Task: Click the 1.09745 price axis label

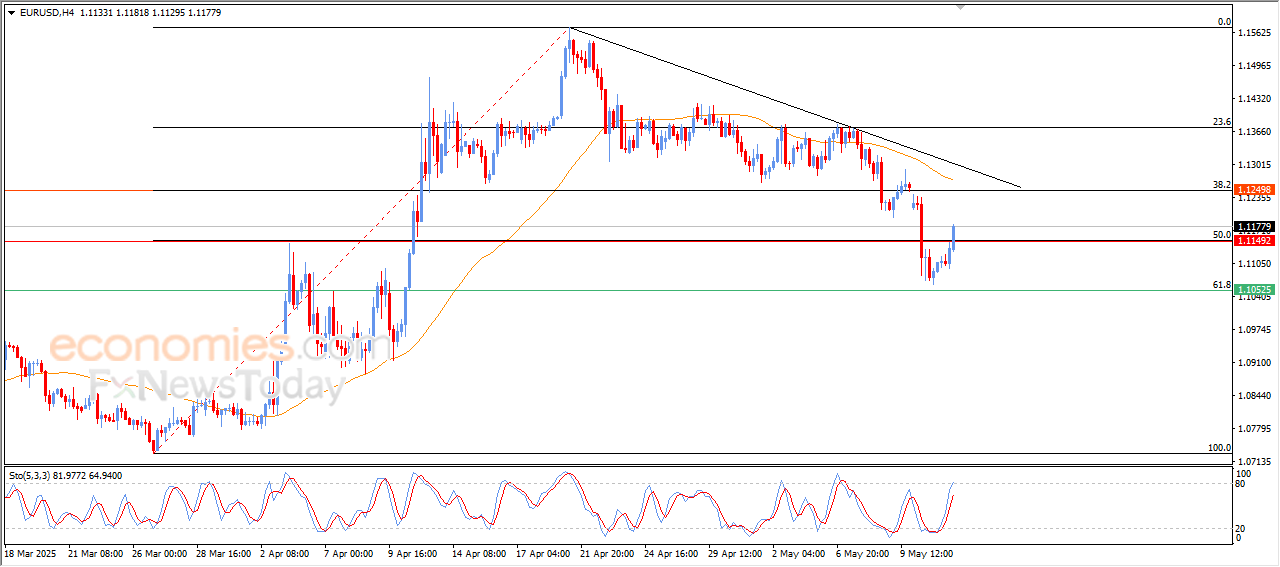Action: (1254, 330)
